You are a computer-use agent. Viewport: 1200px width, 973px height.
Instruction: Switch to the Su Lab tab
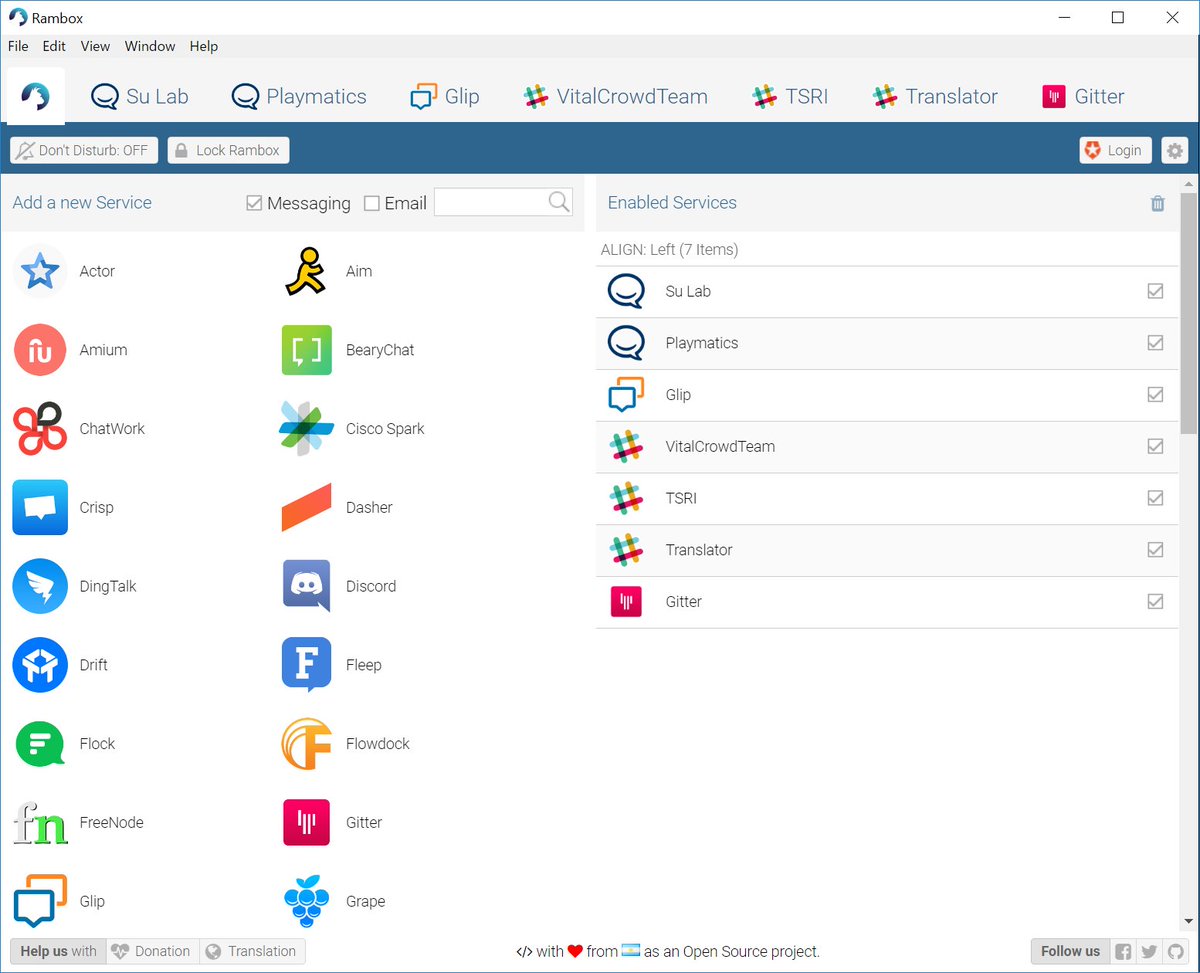tap(139, 96)
